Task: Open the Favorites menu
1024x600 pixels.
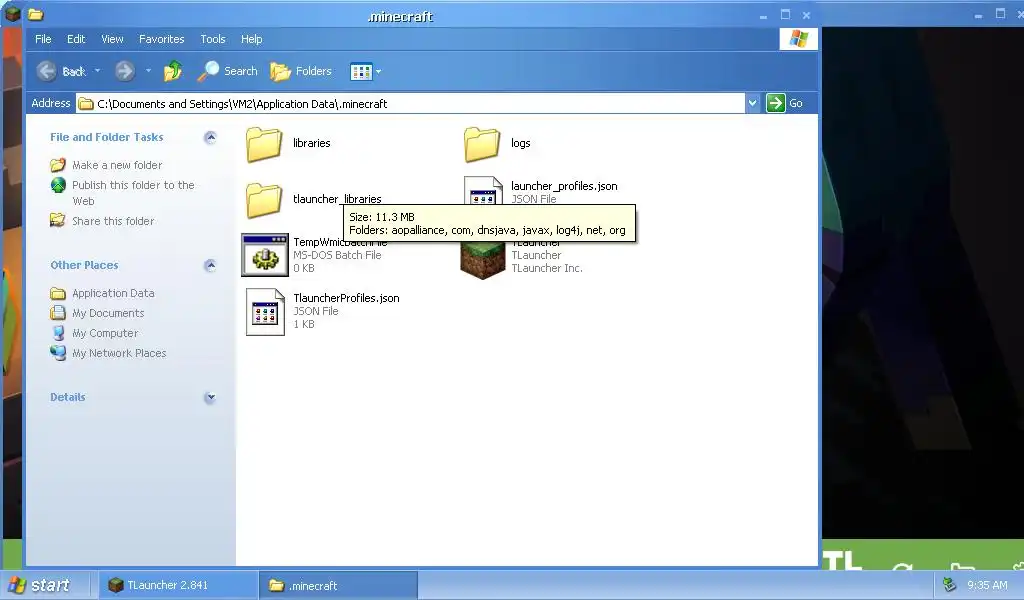Action: point(161,39)
